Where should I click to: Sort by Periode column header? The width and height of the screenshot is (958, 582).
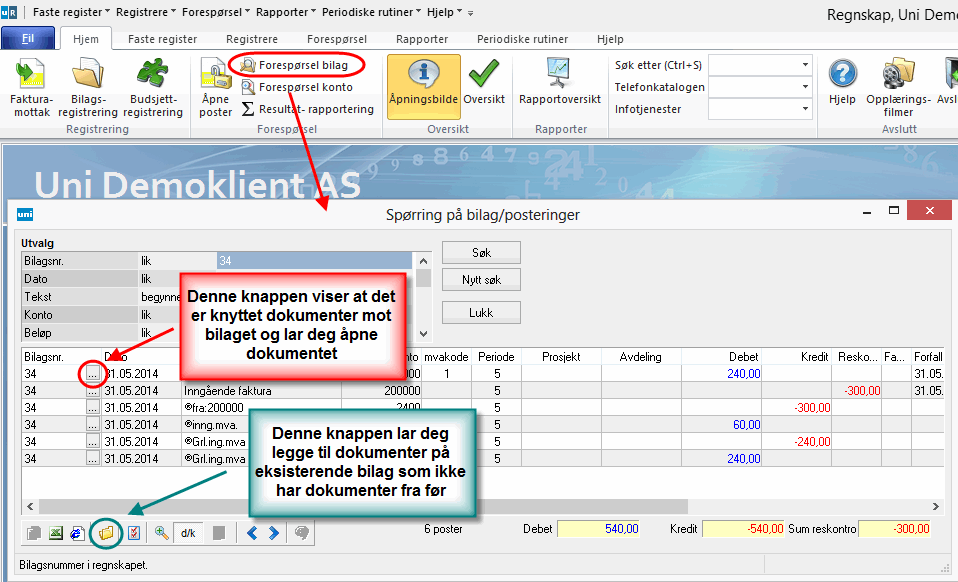click(496, 357)
